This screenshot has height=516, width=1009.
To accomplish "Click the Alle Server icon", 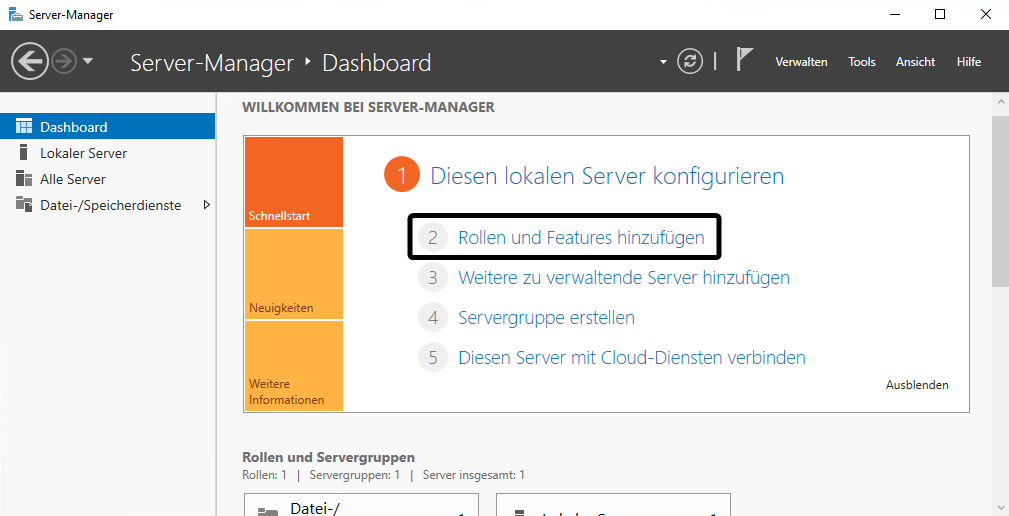I will 24,178.
